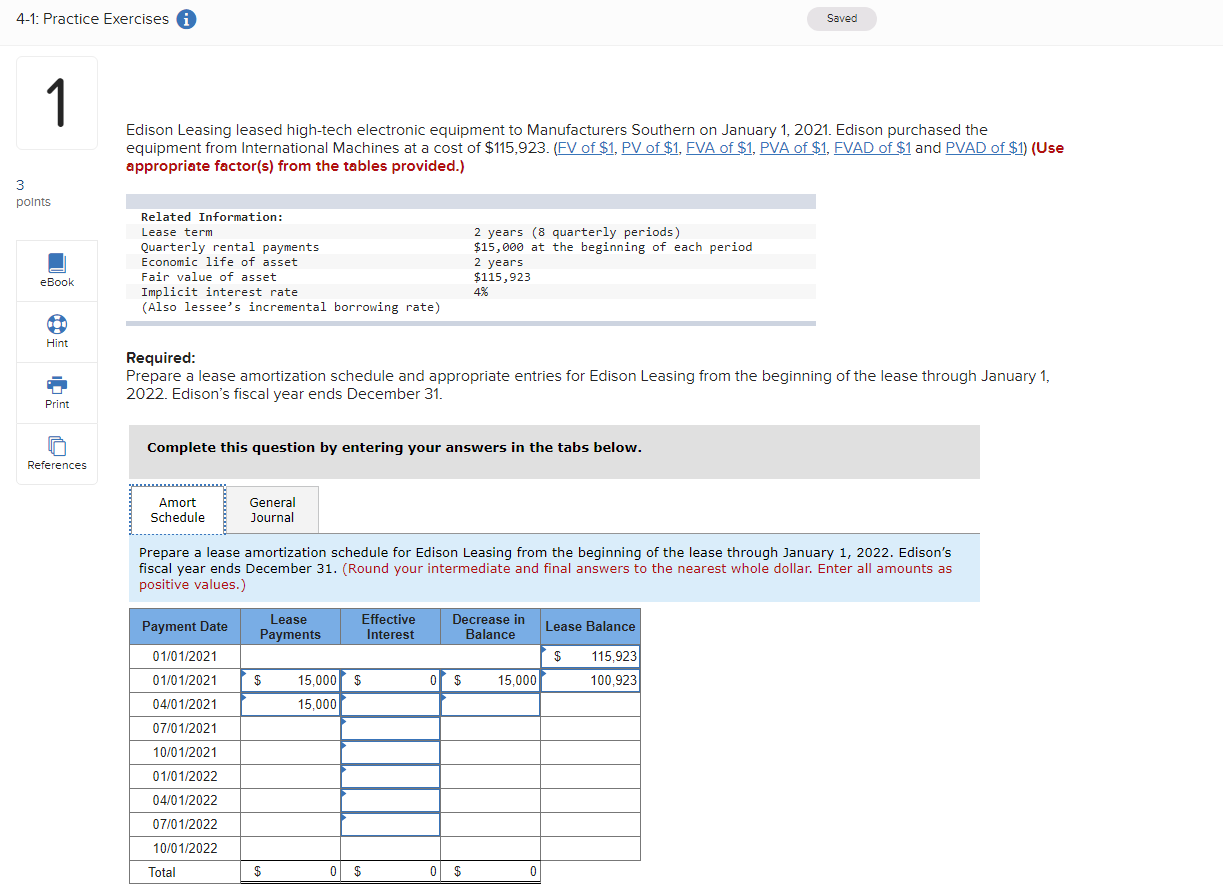Switch to the General Journal tab
This screenshot has height=893, width=1223.
272,510
